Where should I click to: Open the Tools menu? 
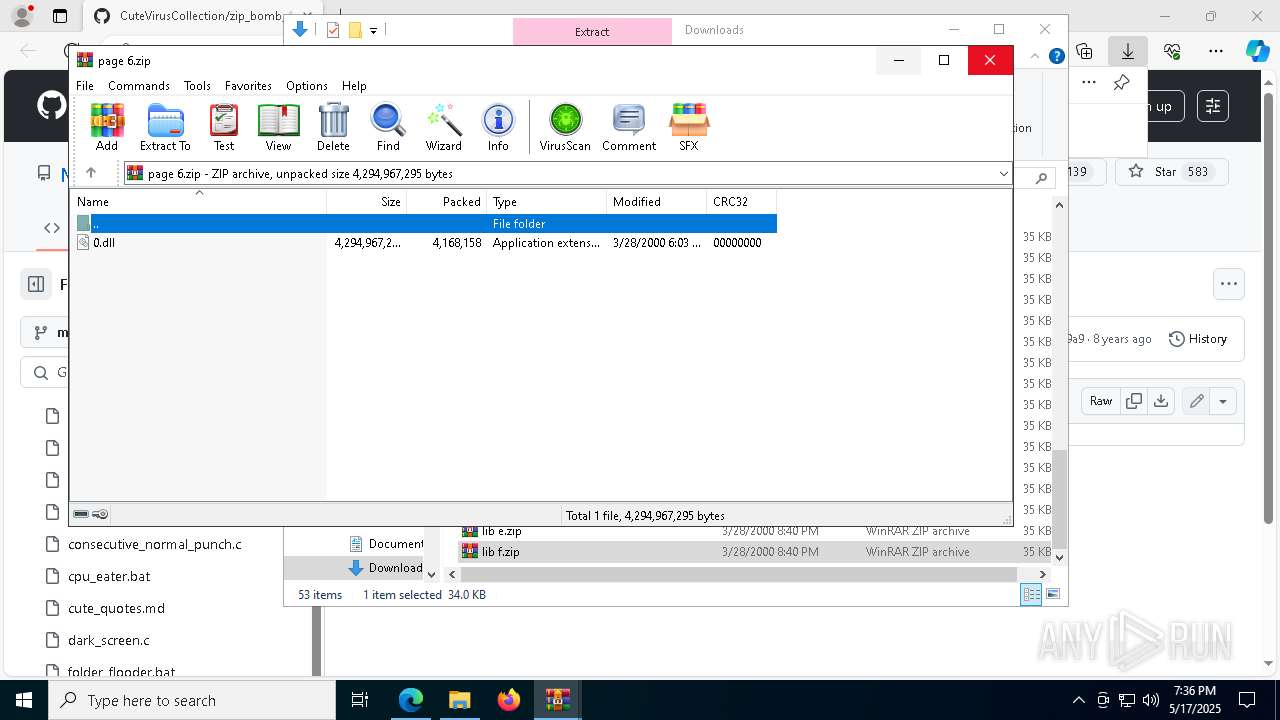(197, 86)
